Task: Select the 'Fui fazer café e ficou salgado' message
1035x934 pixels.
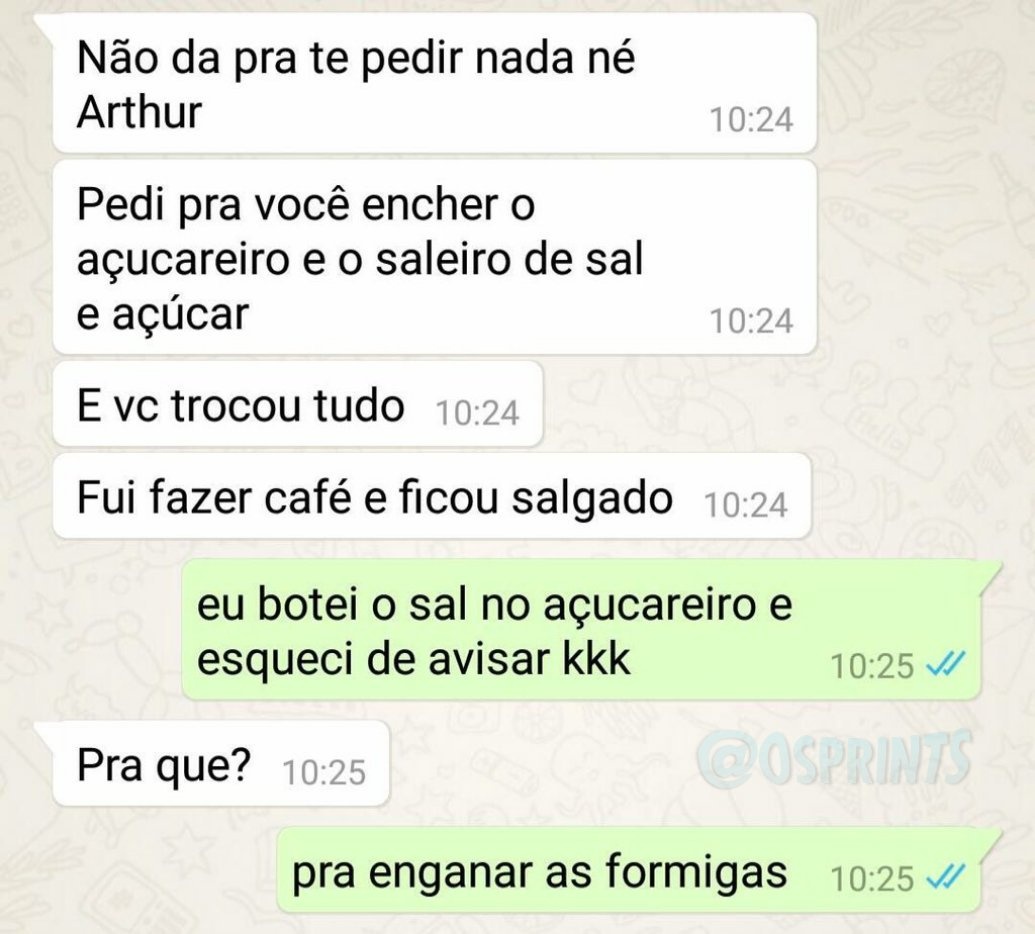Action: [432, 496]
